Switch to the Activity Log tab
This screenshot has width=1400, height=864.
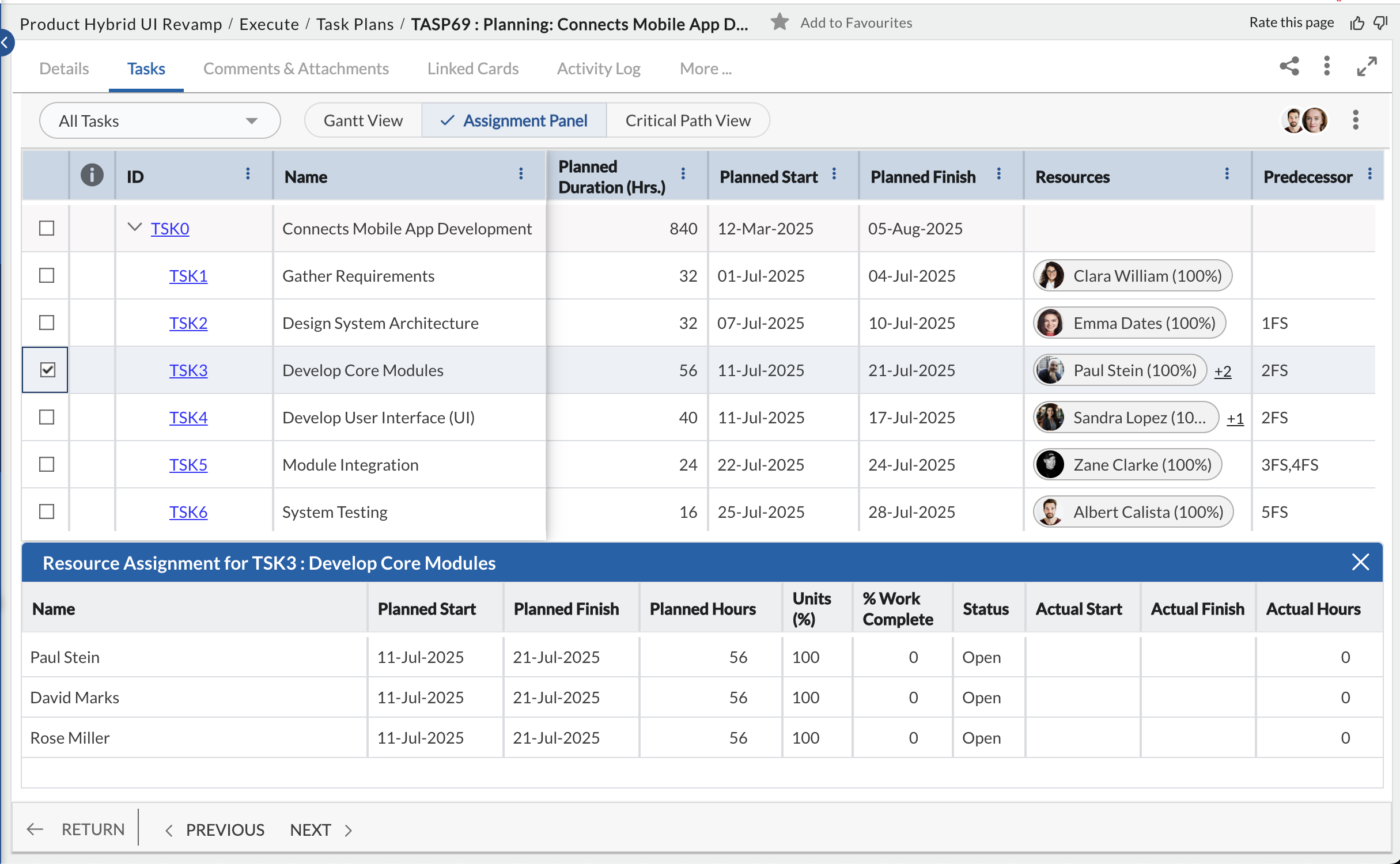(x=598, y=69)
